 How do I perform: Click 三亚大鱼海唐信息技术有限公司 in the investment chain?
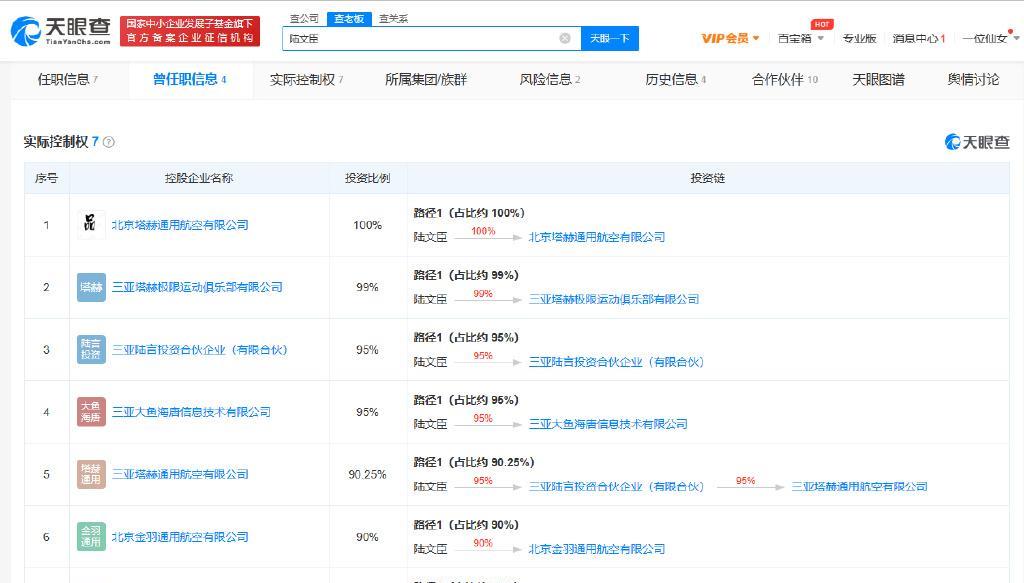click(608, 424)
